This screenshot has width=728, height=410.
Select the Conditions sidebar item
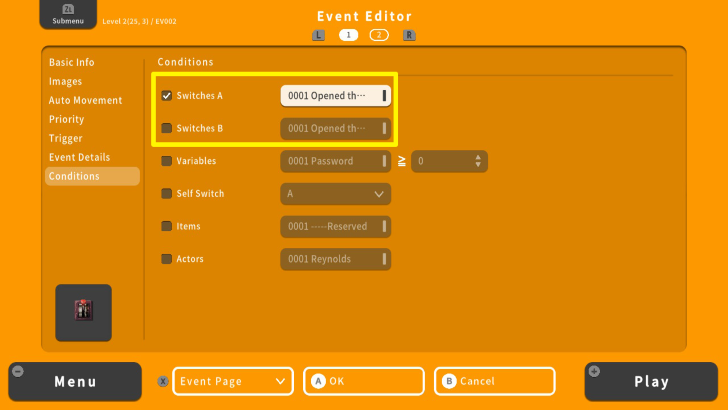(92, 176)
